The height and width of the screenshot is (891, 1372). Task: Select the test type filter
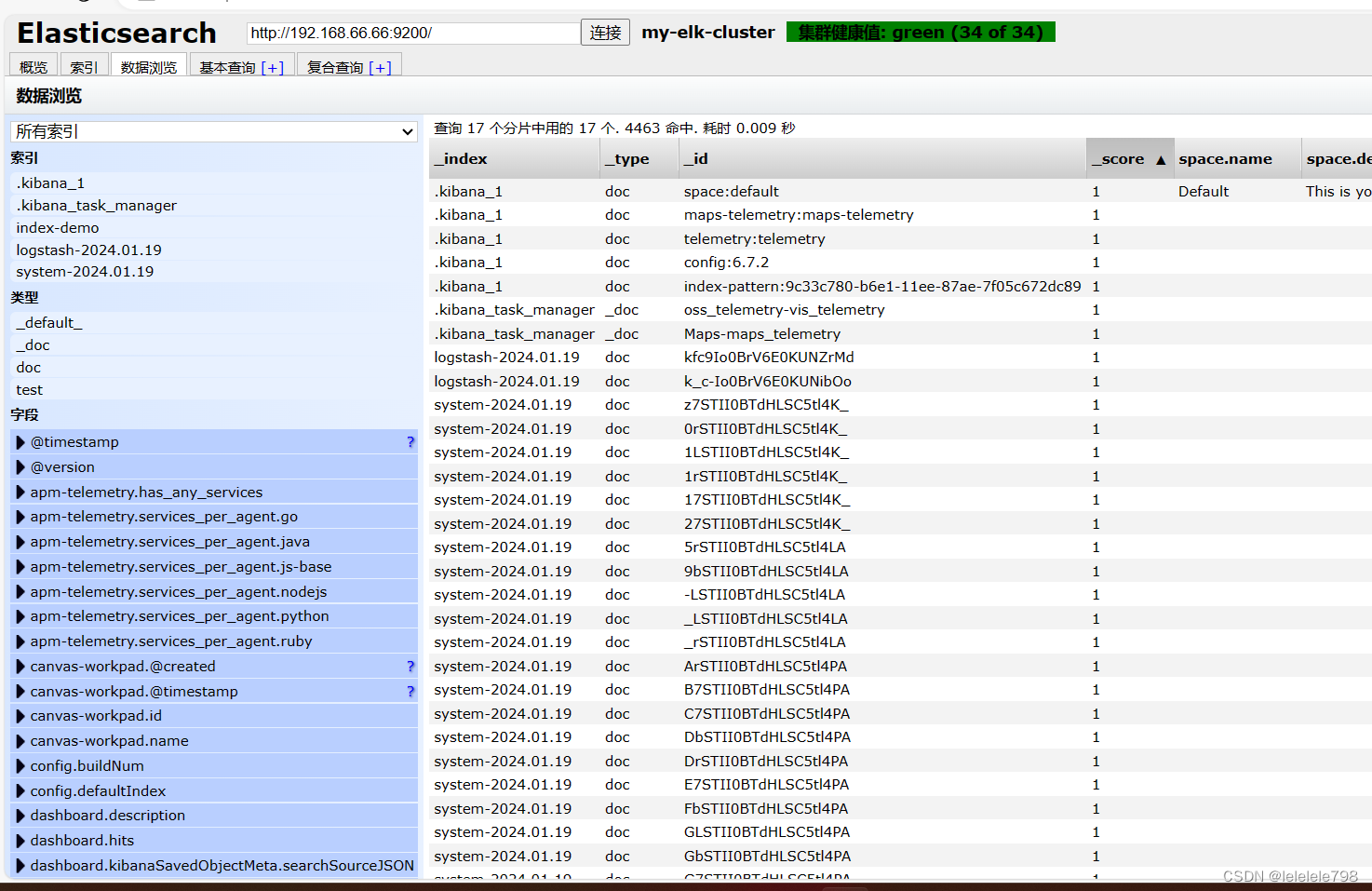tap(214, 390)
